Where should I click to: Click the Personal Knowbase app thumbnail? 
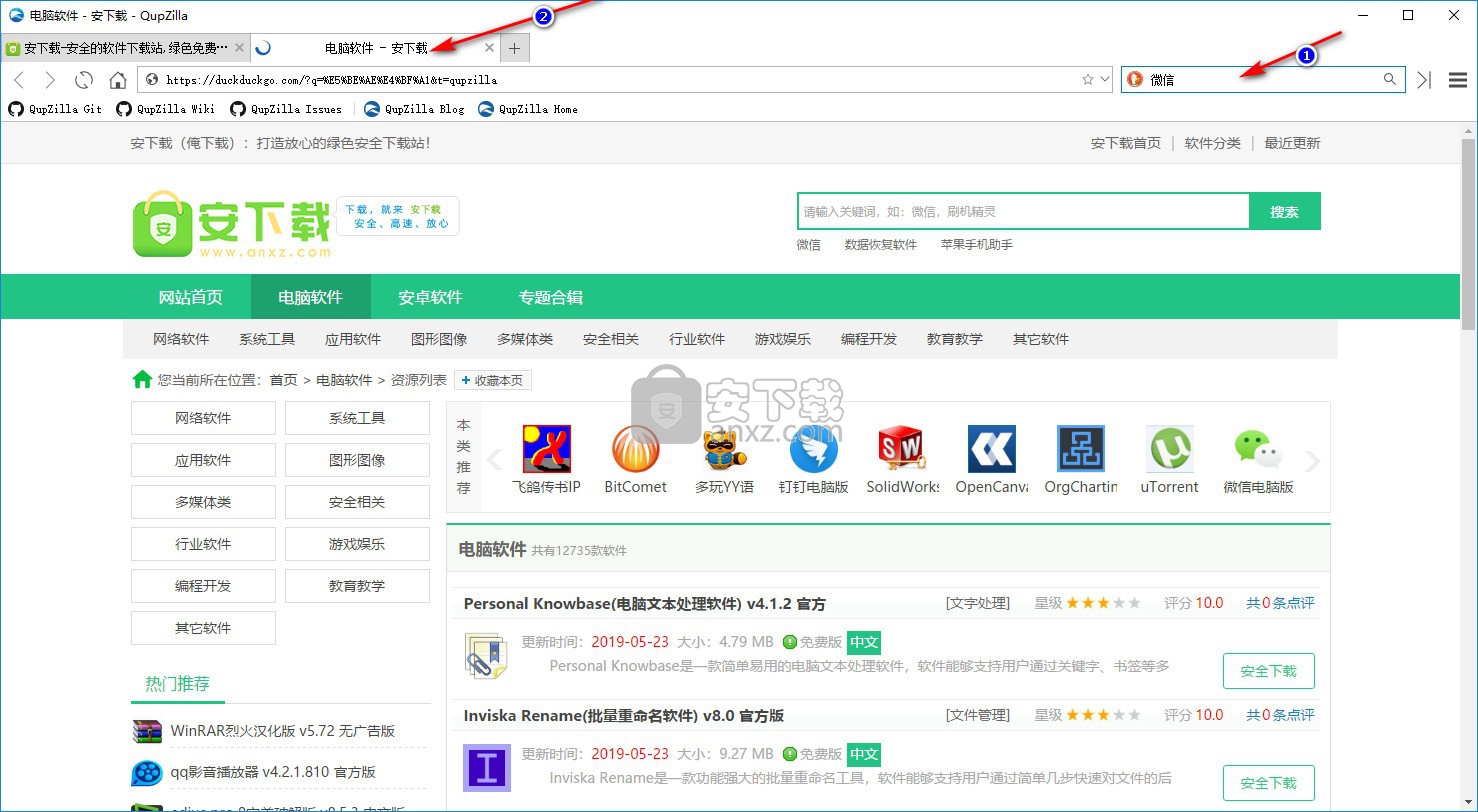tap(487, 657)
